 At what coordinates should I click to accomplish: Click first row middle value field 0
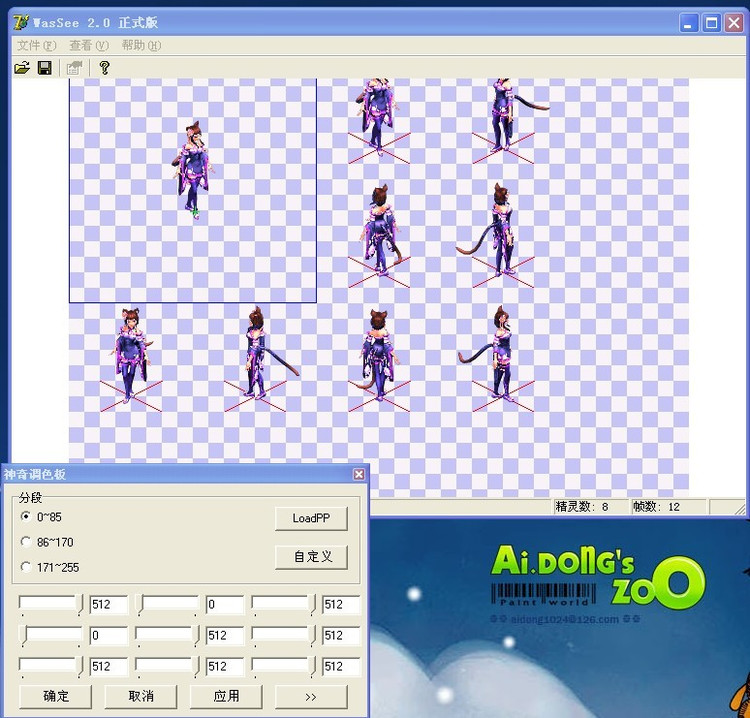(225, 605)
